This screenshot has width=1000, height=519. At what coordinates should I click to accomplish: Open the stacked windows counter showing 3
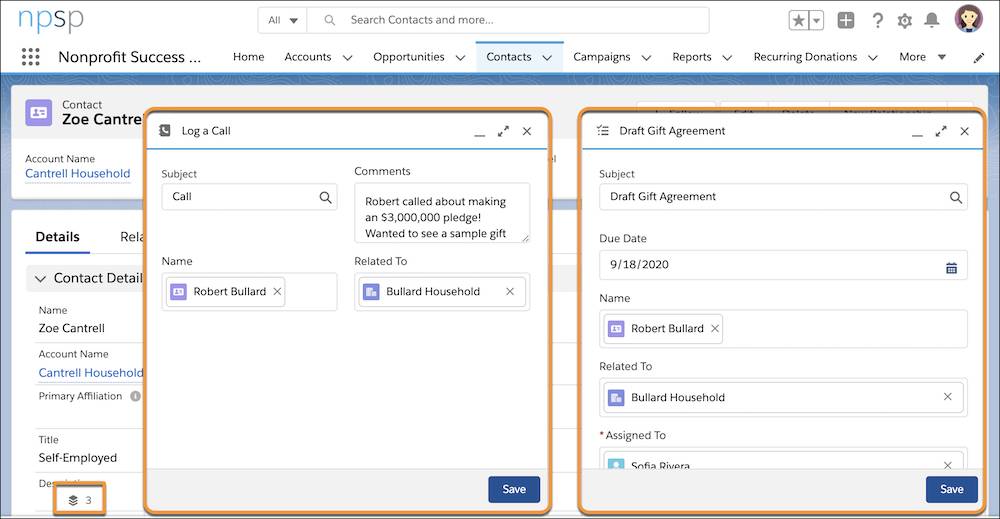click(80, 500)
